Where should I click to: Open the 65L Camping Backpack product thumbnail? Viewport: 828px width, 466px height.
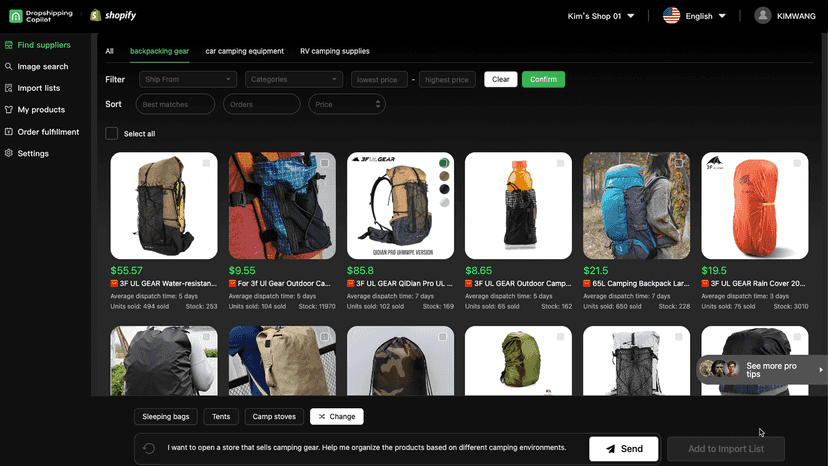click(x=636, y=206)
